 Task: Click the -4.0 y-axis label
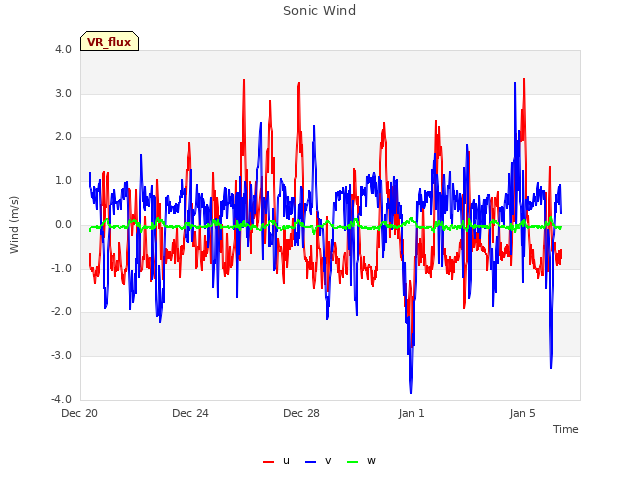tap(62, 399)
